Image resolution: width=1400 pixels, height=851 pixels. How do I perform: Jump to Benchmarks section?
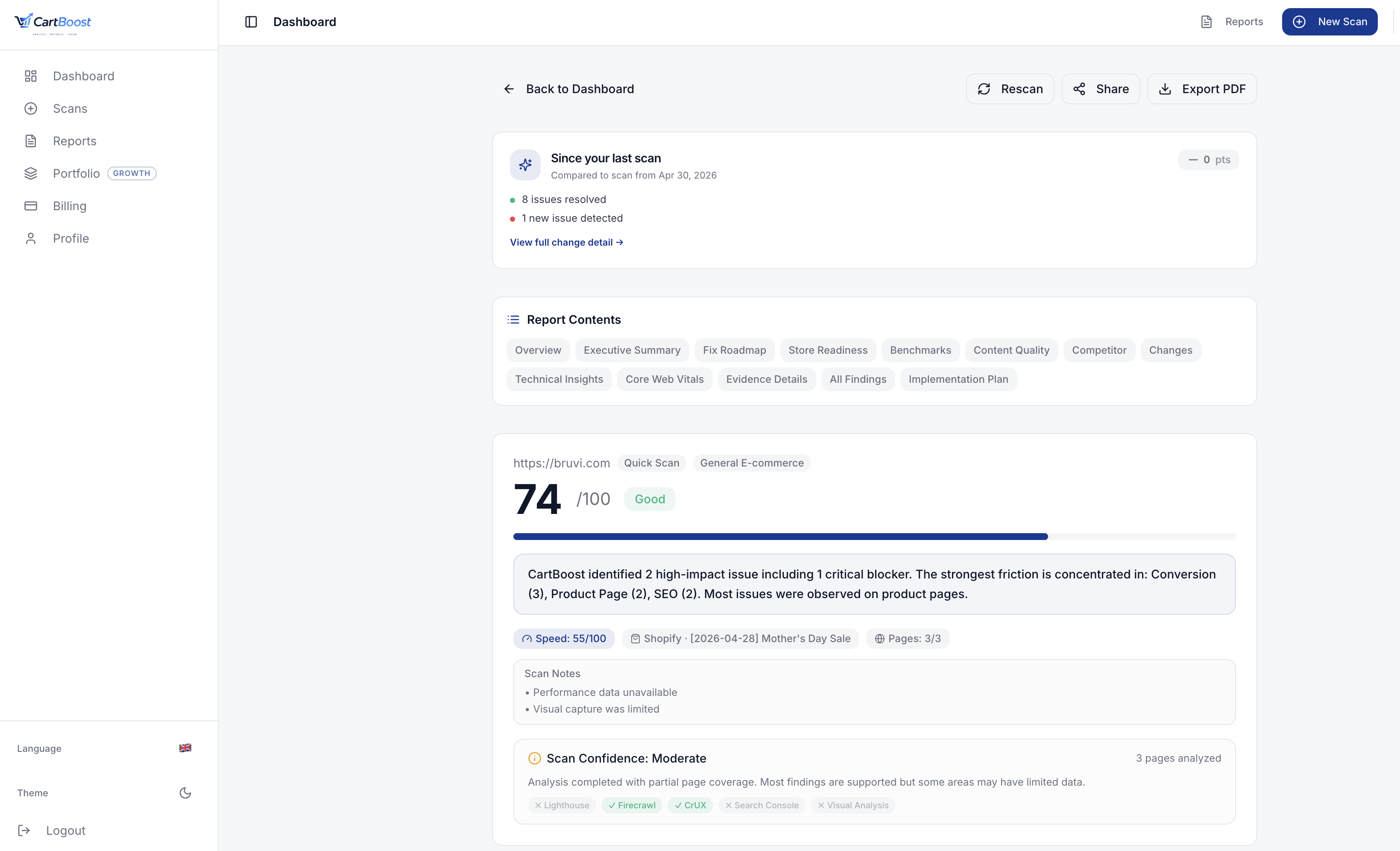point(920,350)
